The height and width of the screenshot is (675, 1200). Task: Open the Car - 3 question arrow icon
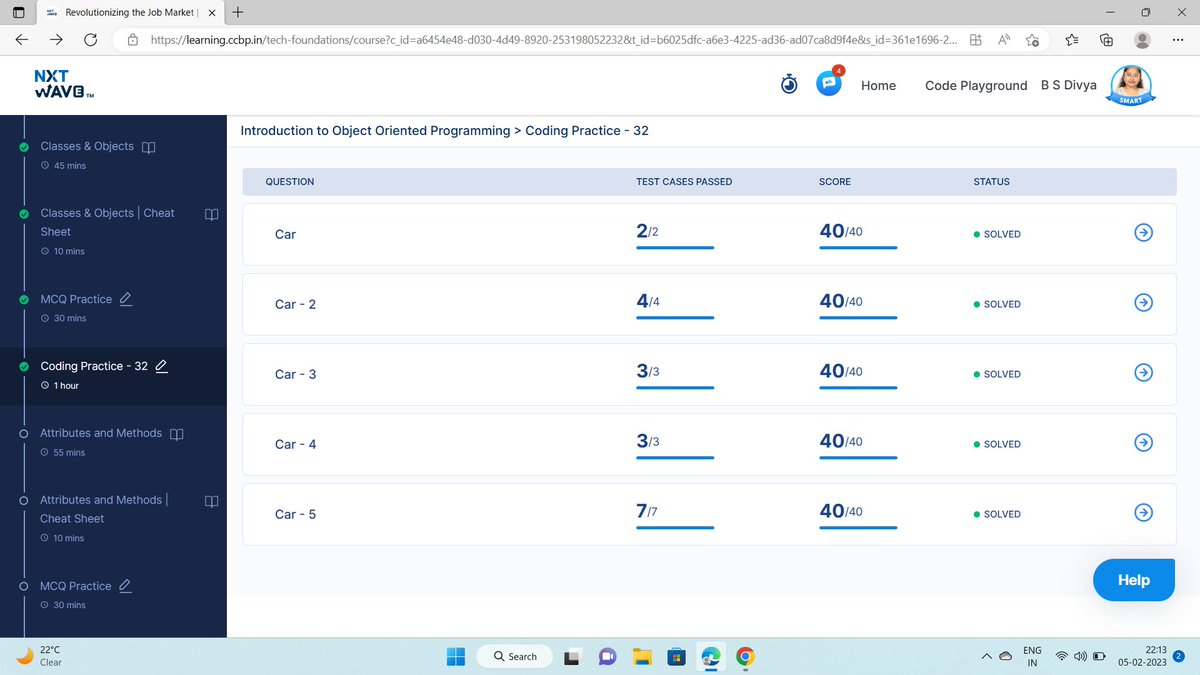1144,372
